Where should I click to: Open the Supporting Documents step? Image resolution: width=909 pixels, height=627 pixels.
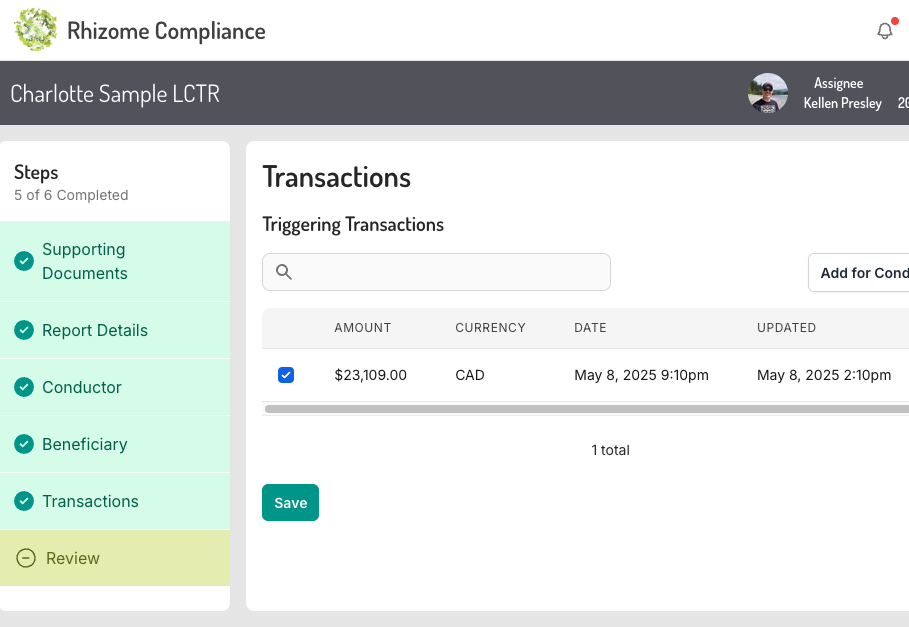(x=84, y=261)
